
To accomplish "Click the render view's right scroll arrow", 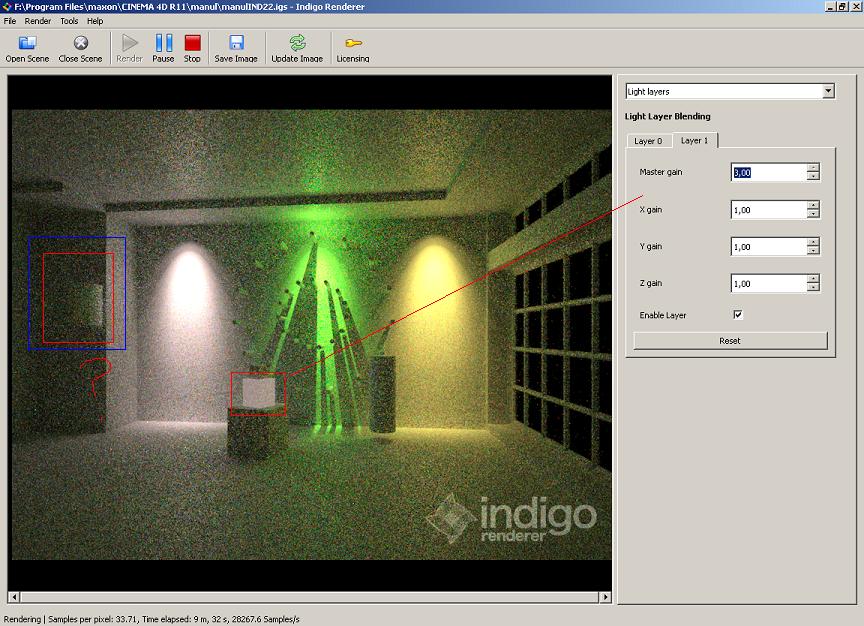I will click(x=606, y=597).
